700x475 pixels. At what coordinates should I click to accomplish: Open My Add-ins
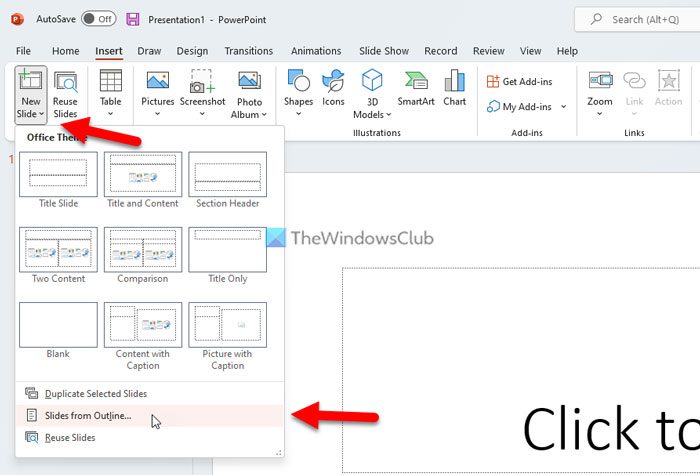click(519, 107)
